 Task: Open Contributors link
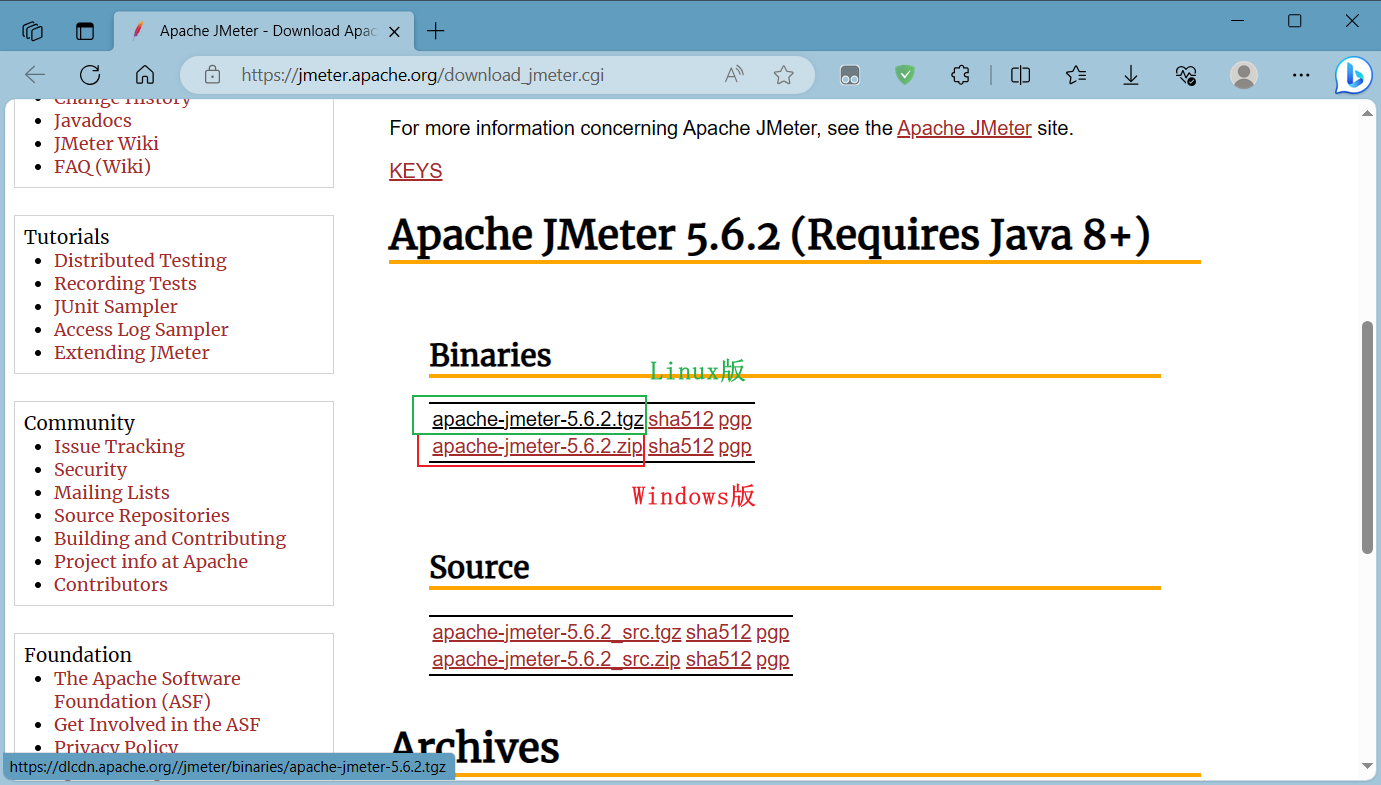click(111, 584)
